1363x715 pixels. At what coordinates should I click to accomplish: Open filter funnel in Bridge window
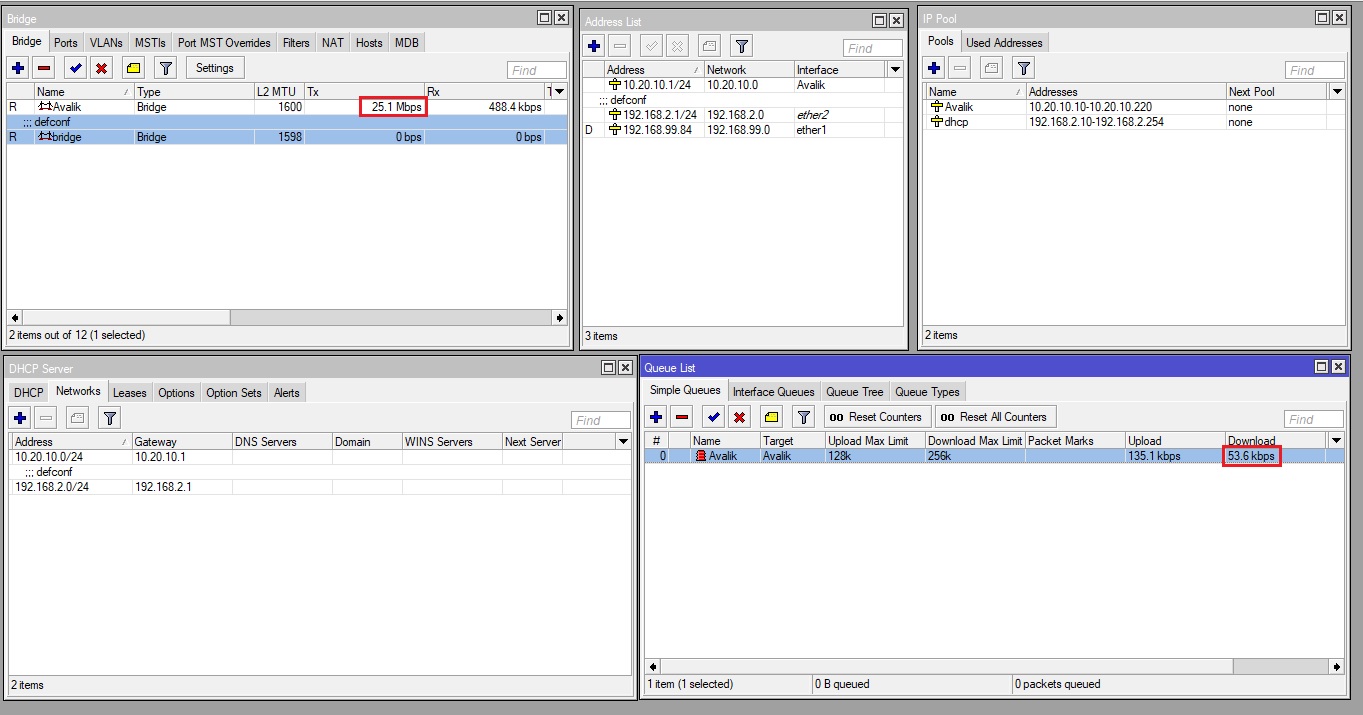[x=166, y=68]
